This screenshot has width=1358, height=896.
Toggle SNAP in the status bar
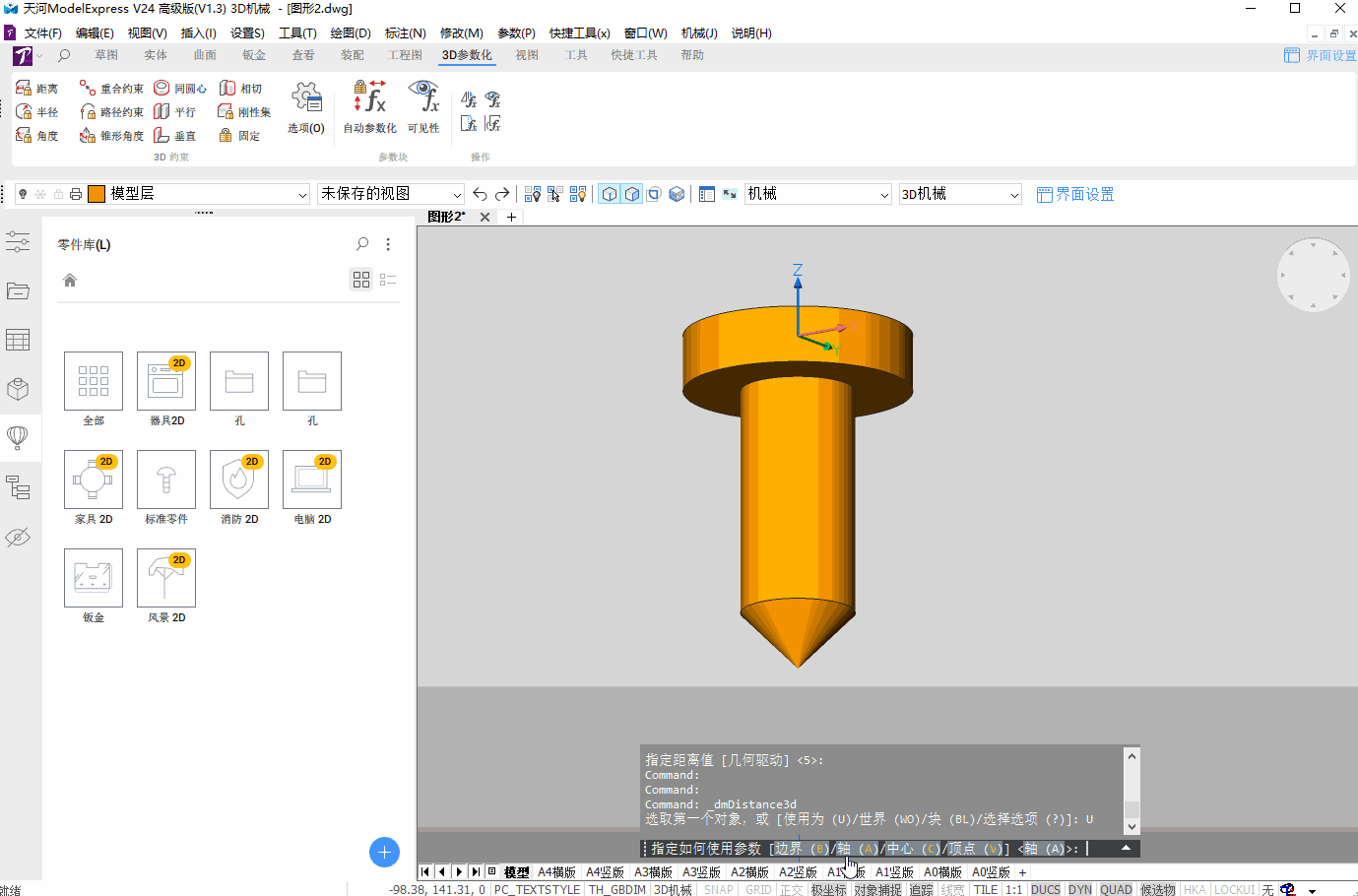click(719, 889)
